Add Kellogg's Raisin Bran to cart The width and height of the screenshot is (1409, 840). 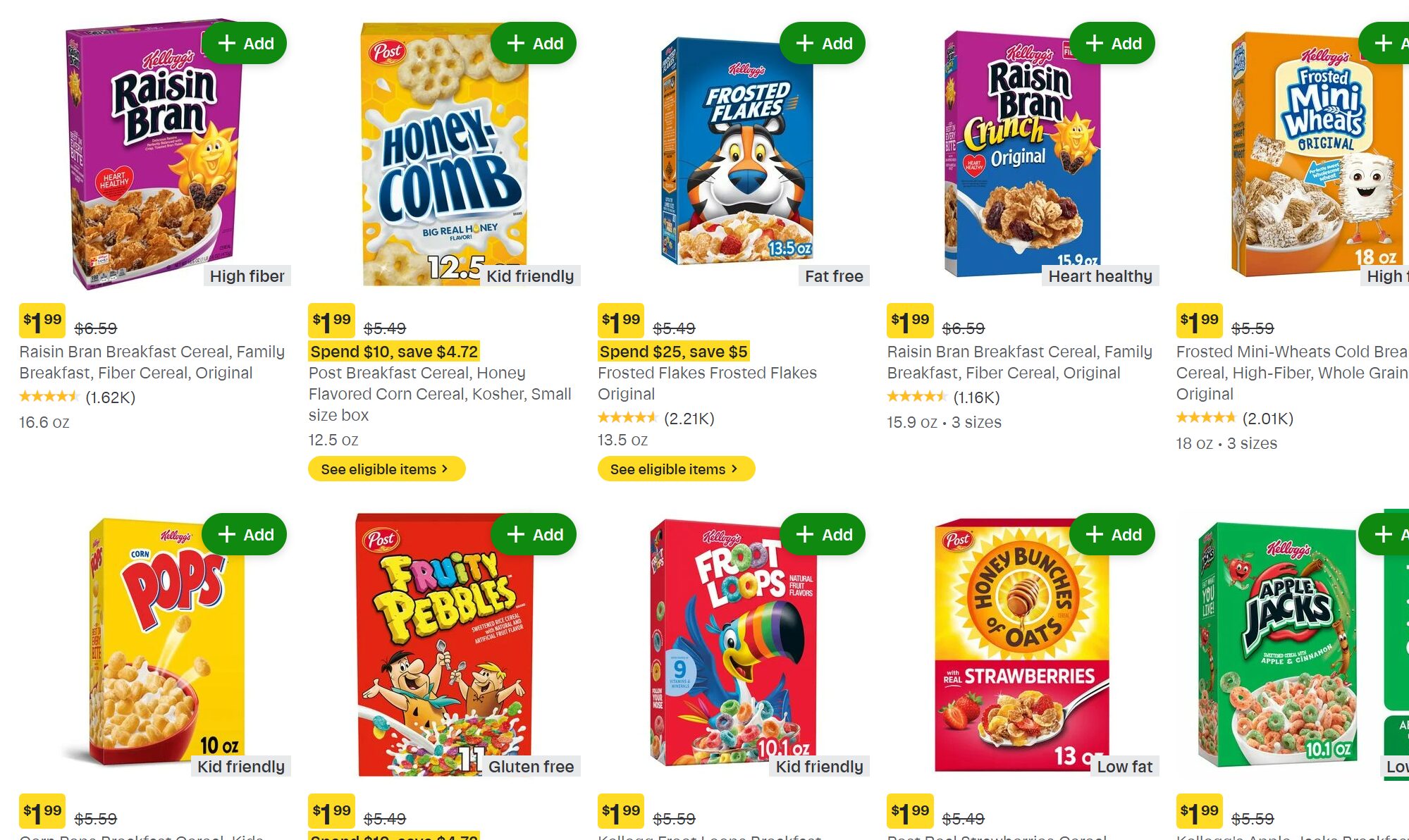pyautogui.click(x=245, y=44)
